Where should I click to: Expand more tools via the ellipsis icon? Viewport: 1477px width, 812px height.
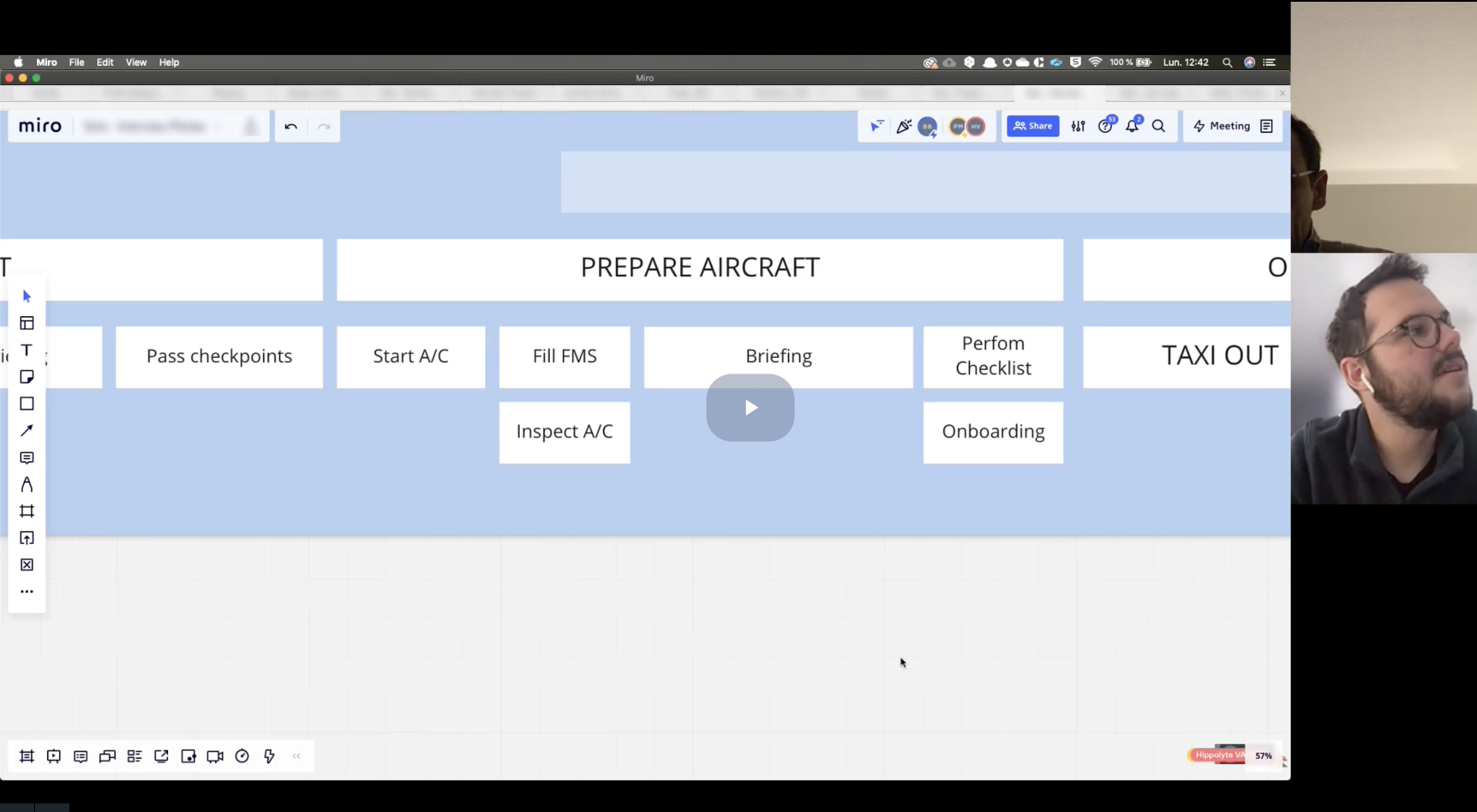pyautogui.click(x=27, y=591)
